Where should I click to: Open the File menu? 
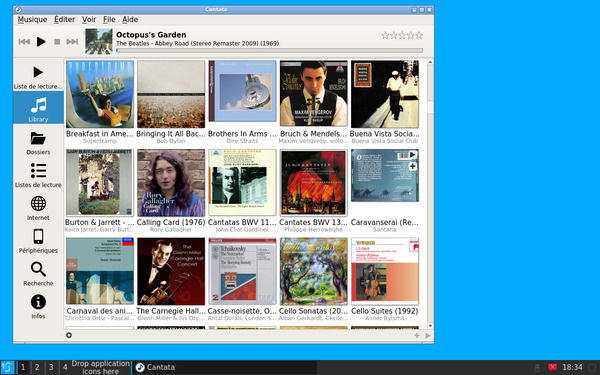coord(109,20)
